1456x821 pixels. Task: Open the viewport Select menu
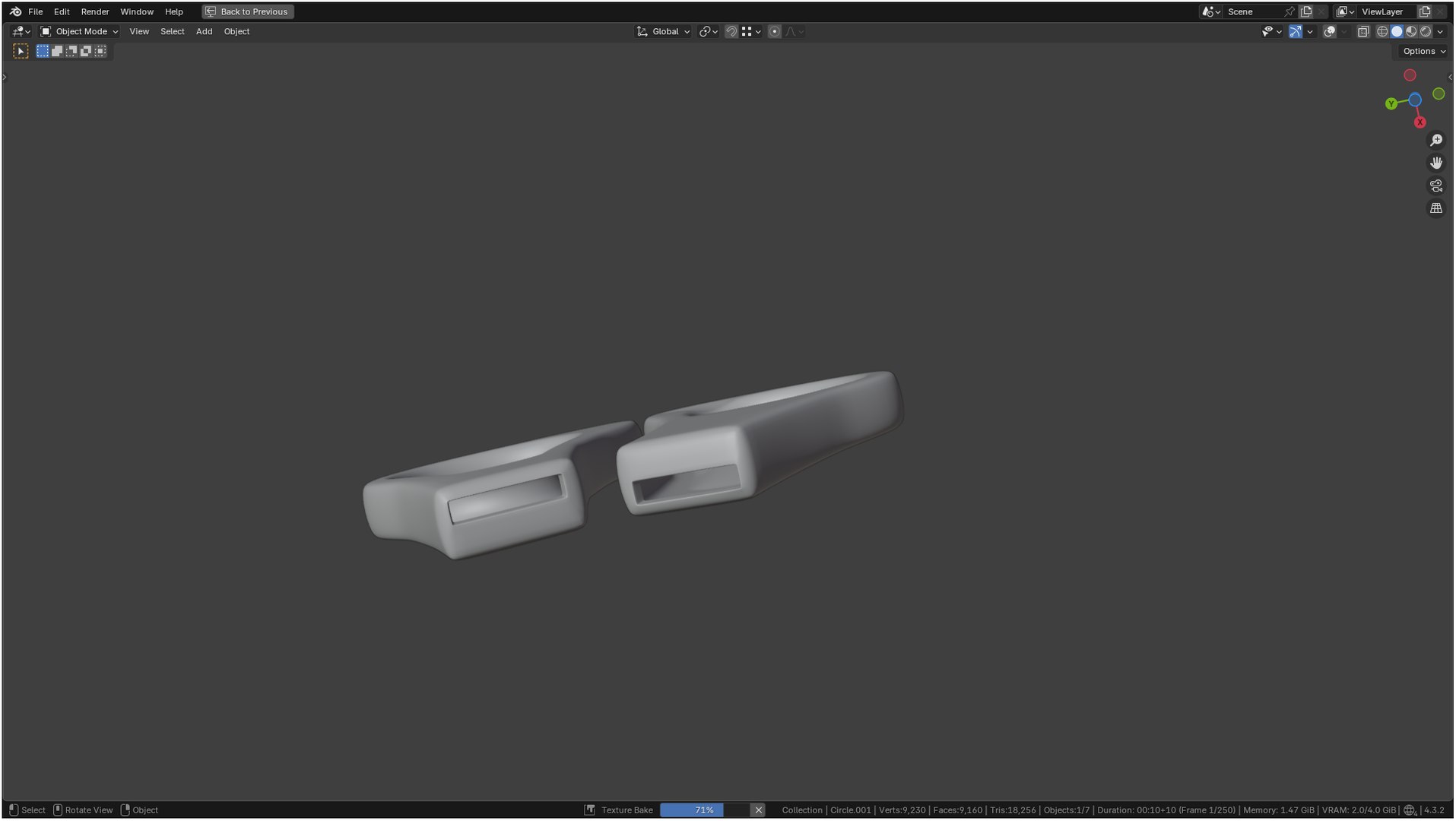click(x=173, y=31)
